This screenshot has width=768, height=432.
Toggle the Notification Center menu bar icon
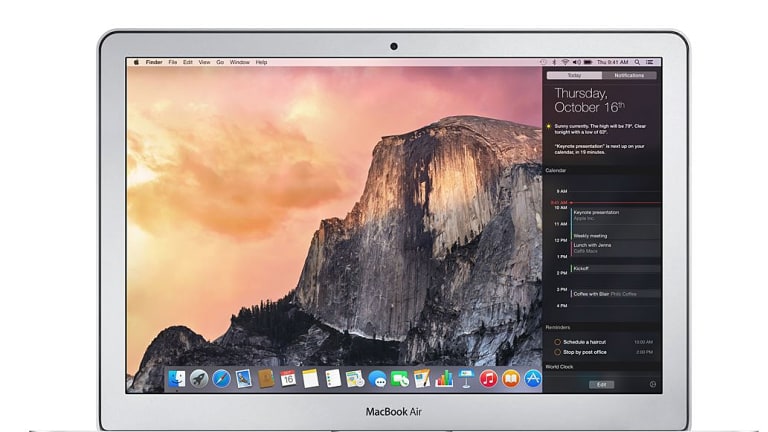[x=651, y=62]
